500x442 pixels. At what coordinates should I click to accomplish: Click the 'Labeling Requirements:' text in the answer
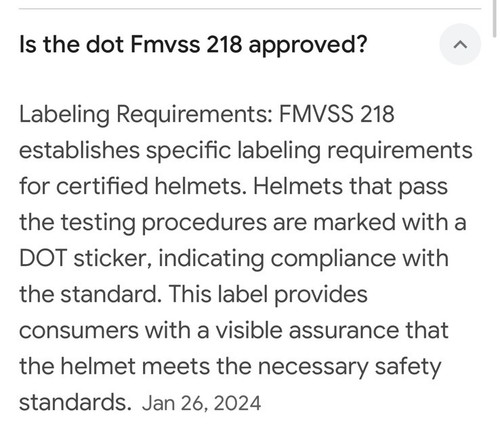pyautogui.click(x=145, y=114)
